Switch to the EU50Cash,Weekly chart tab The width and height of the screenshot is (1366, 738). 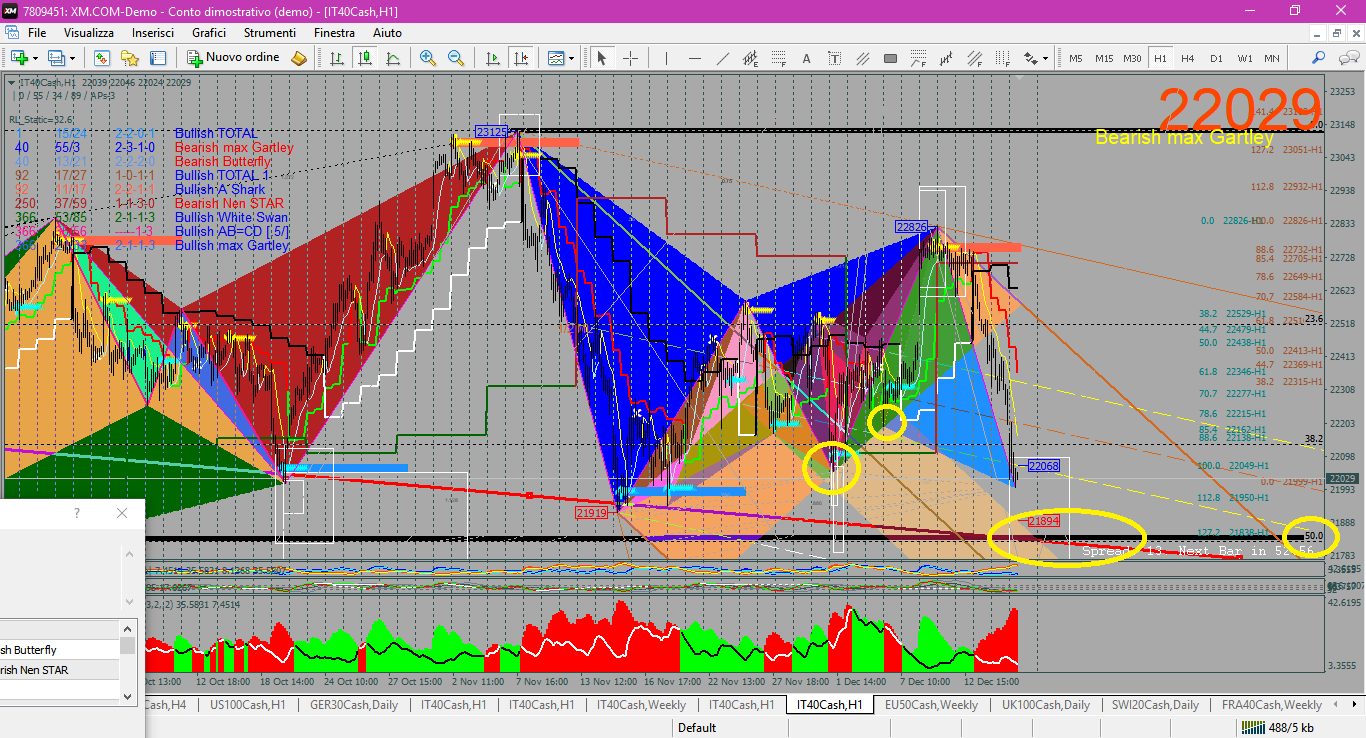(931, 705)
